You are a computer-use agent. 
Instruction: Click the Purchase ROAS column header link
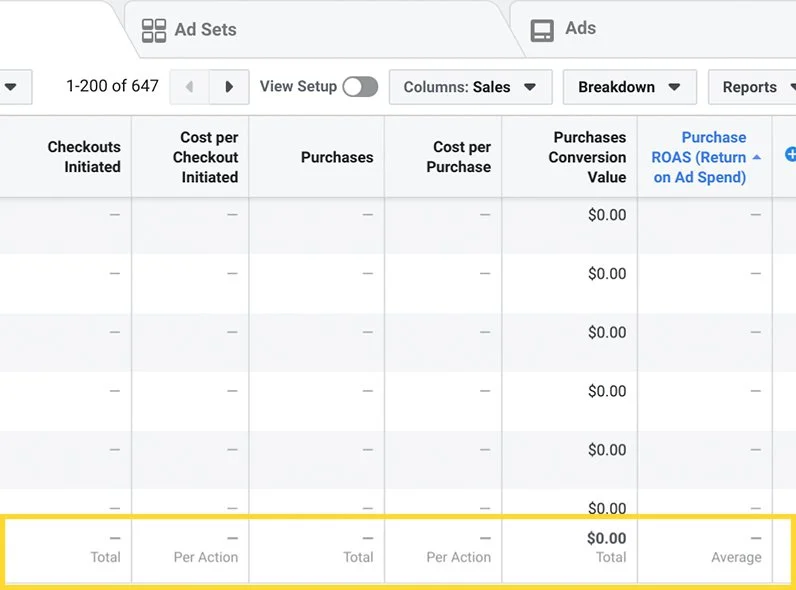[x=700, y=157]
